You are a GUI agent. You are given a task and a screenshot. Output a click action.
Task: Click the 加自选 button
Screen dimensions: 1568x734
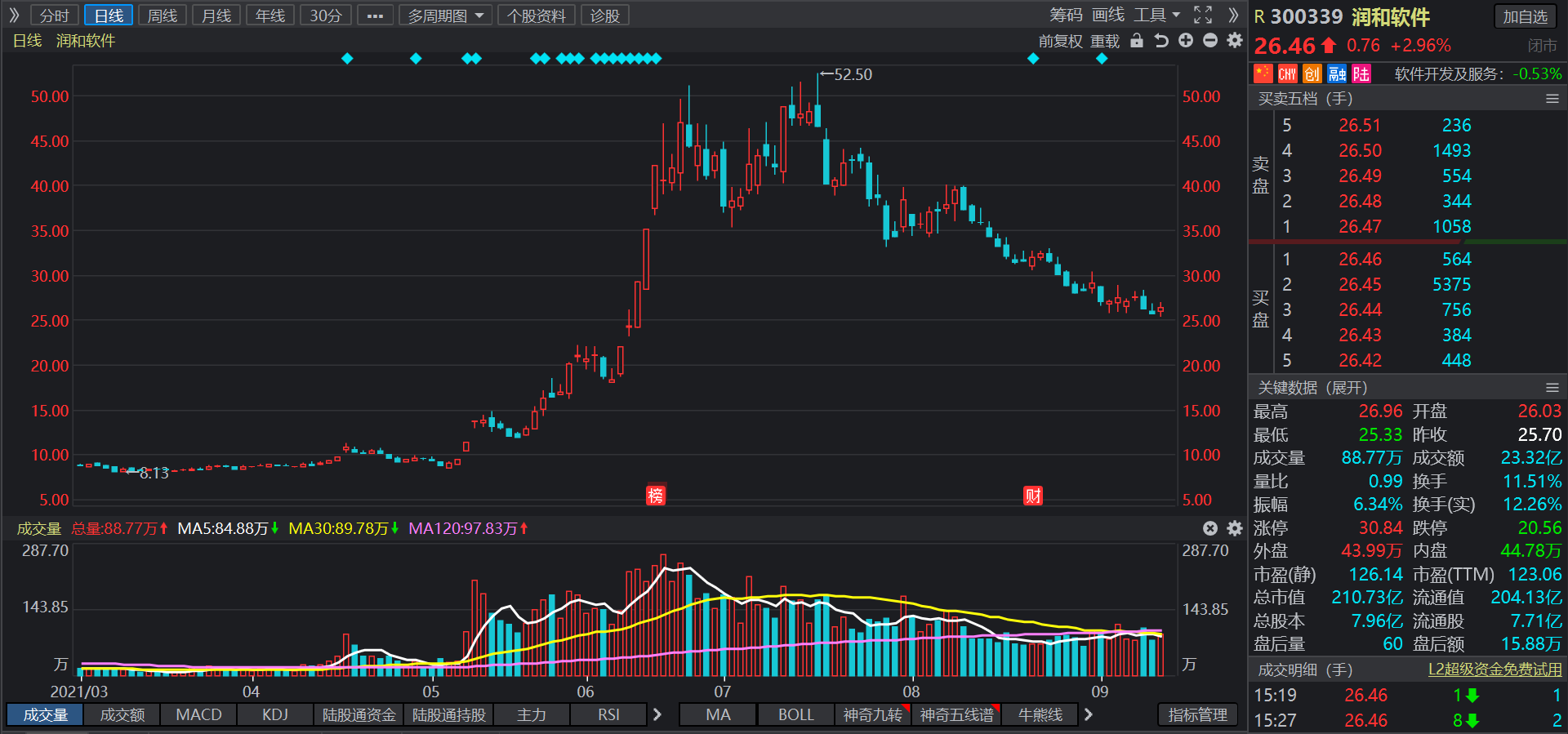(1525, 16)
